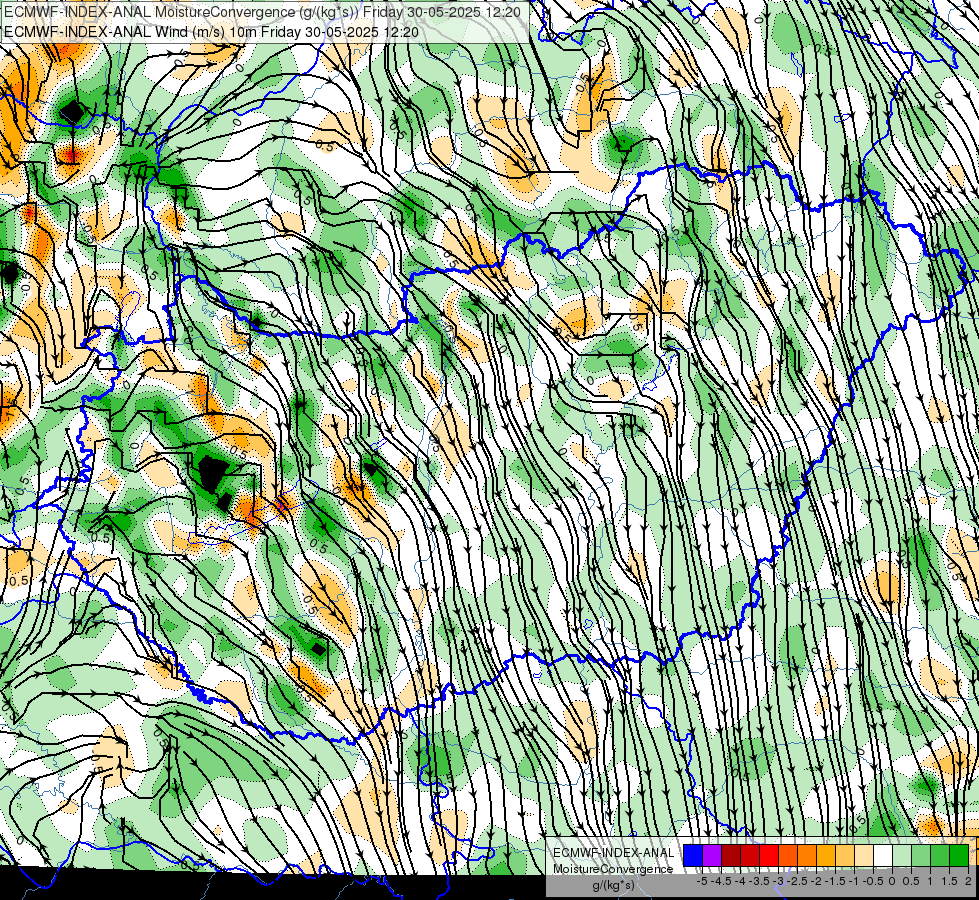Select the 'MoistureConvergence (g/(kg*s))' title line
This screenshot has width=979, height=900.
click(262, 11)
